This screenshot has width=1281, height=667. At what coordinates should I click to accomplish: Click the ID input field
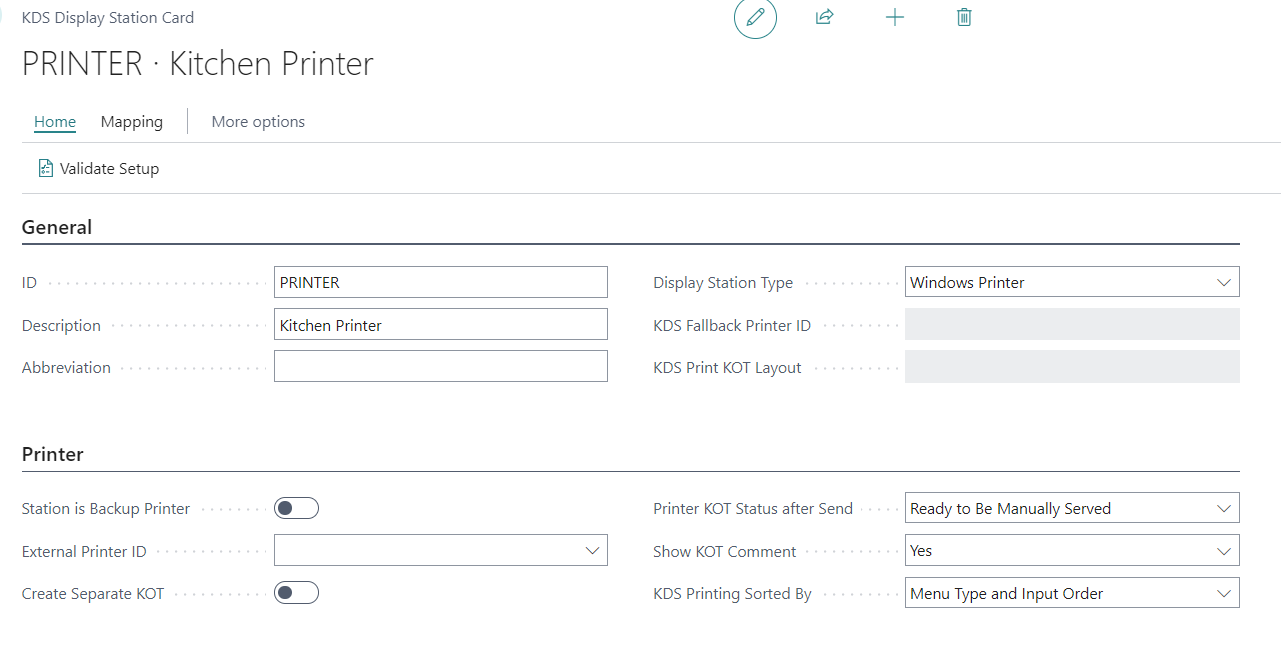pos(440,283)
